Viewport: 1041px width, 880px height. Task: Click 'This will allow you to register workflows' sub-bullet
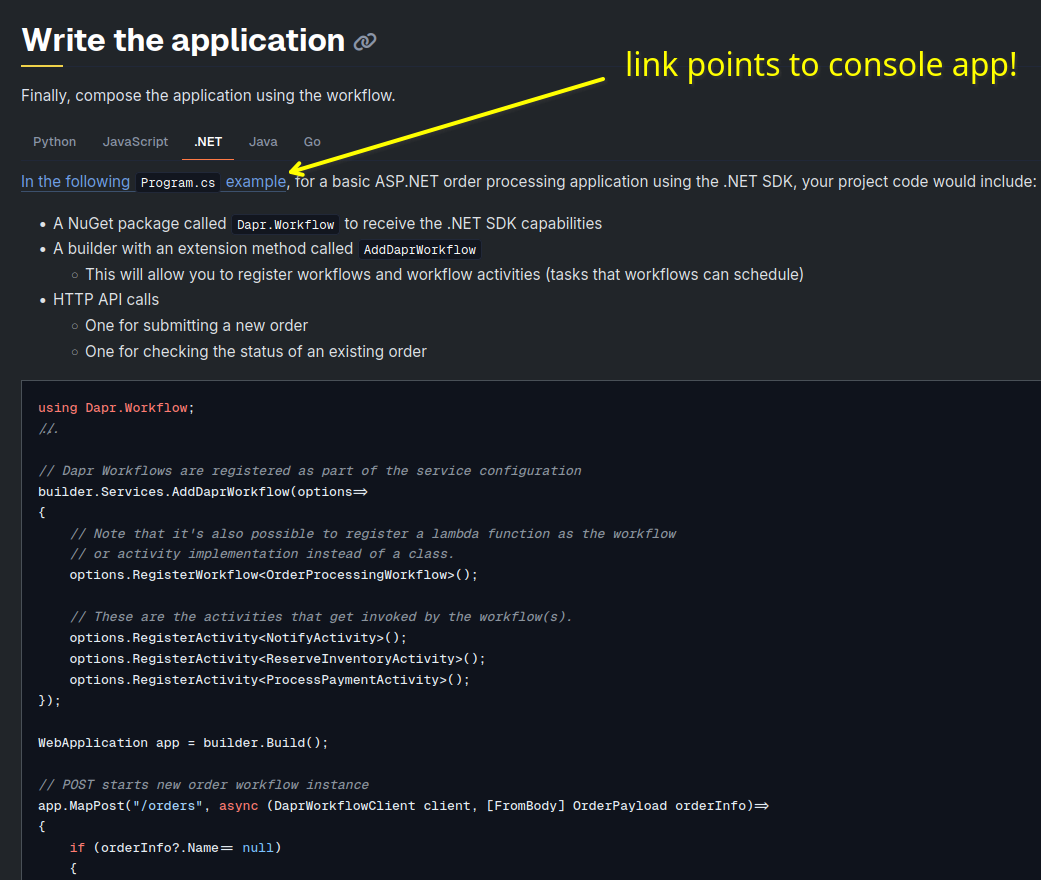444,274
